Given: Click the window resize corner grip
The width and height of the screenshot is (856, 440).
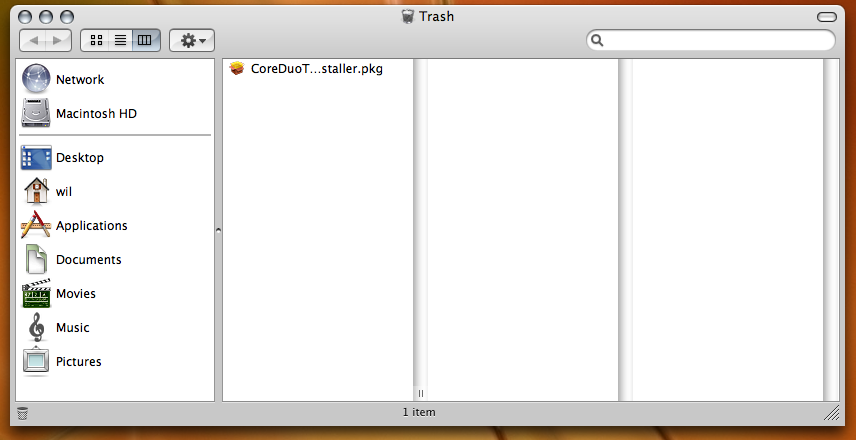Looking at the screenshot, I should 831,413.
